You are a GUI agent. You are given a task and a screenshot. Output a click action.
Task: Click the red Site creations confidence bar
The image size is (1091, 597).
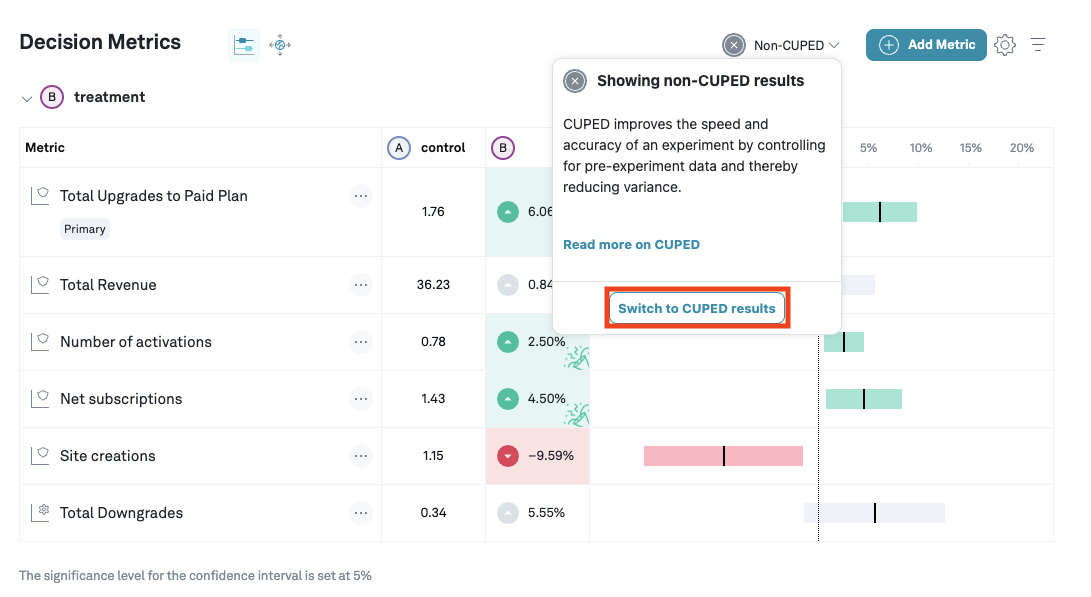[723, 456]
